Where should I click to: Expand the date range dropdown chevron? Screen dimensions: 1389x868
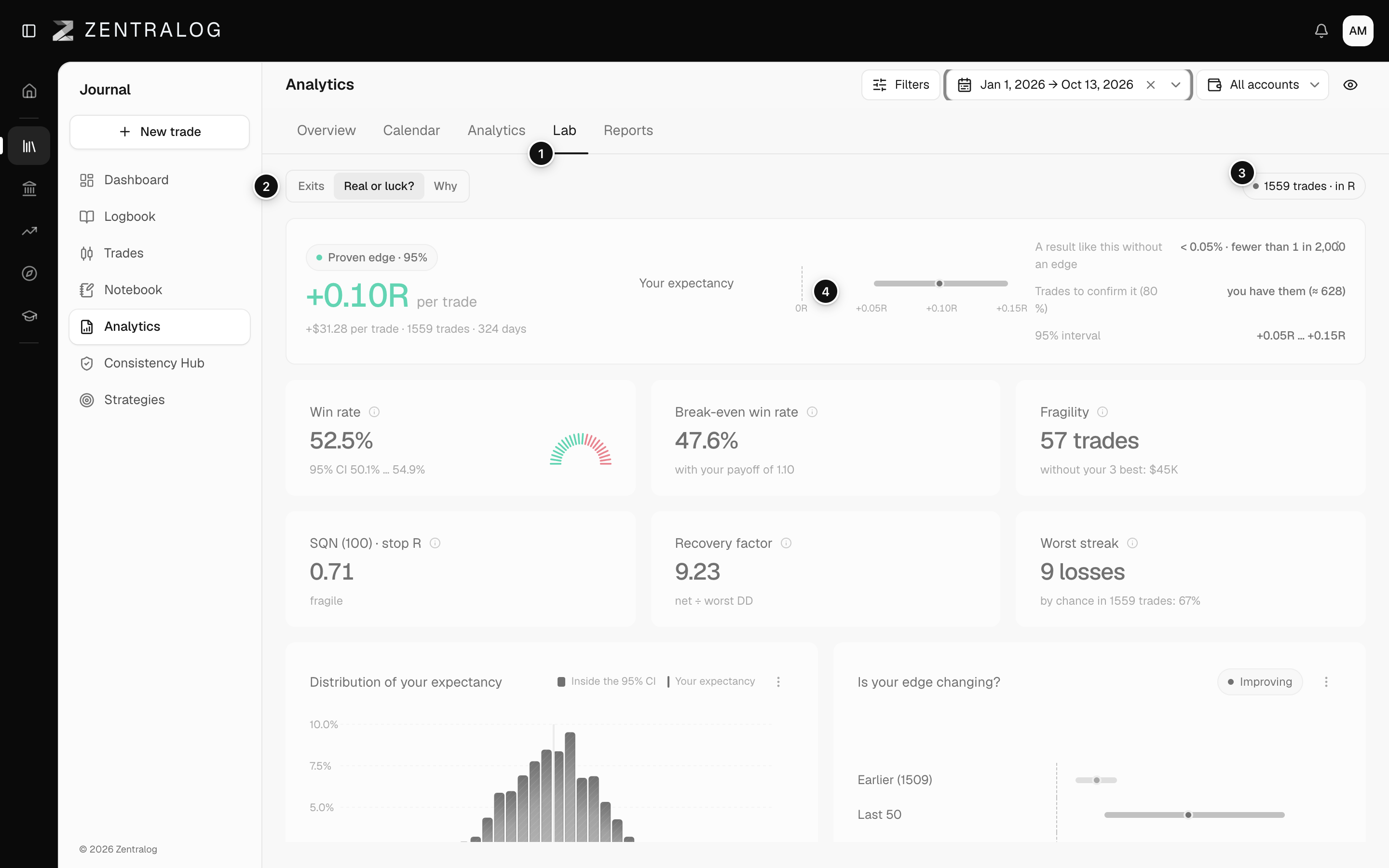(x=1175, y=85)
